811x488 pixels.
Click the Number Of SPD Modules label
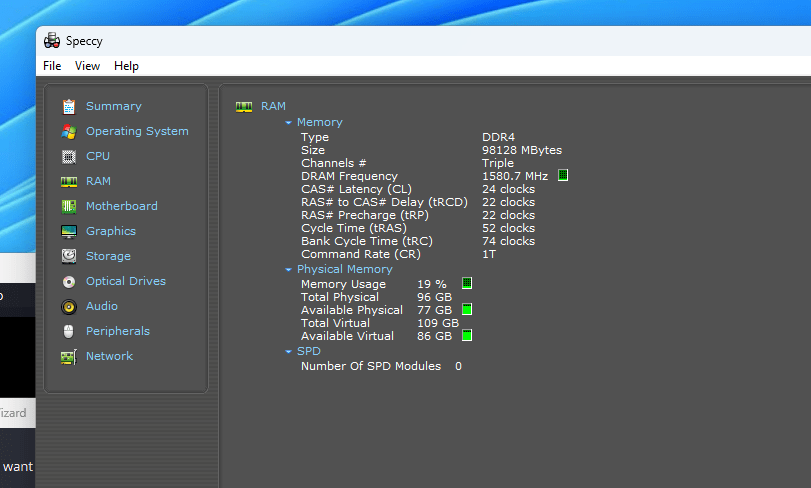tap(371, 366)
